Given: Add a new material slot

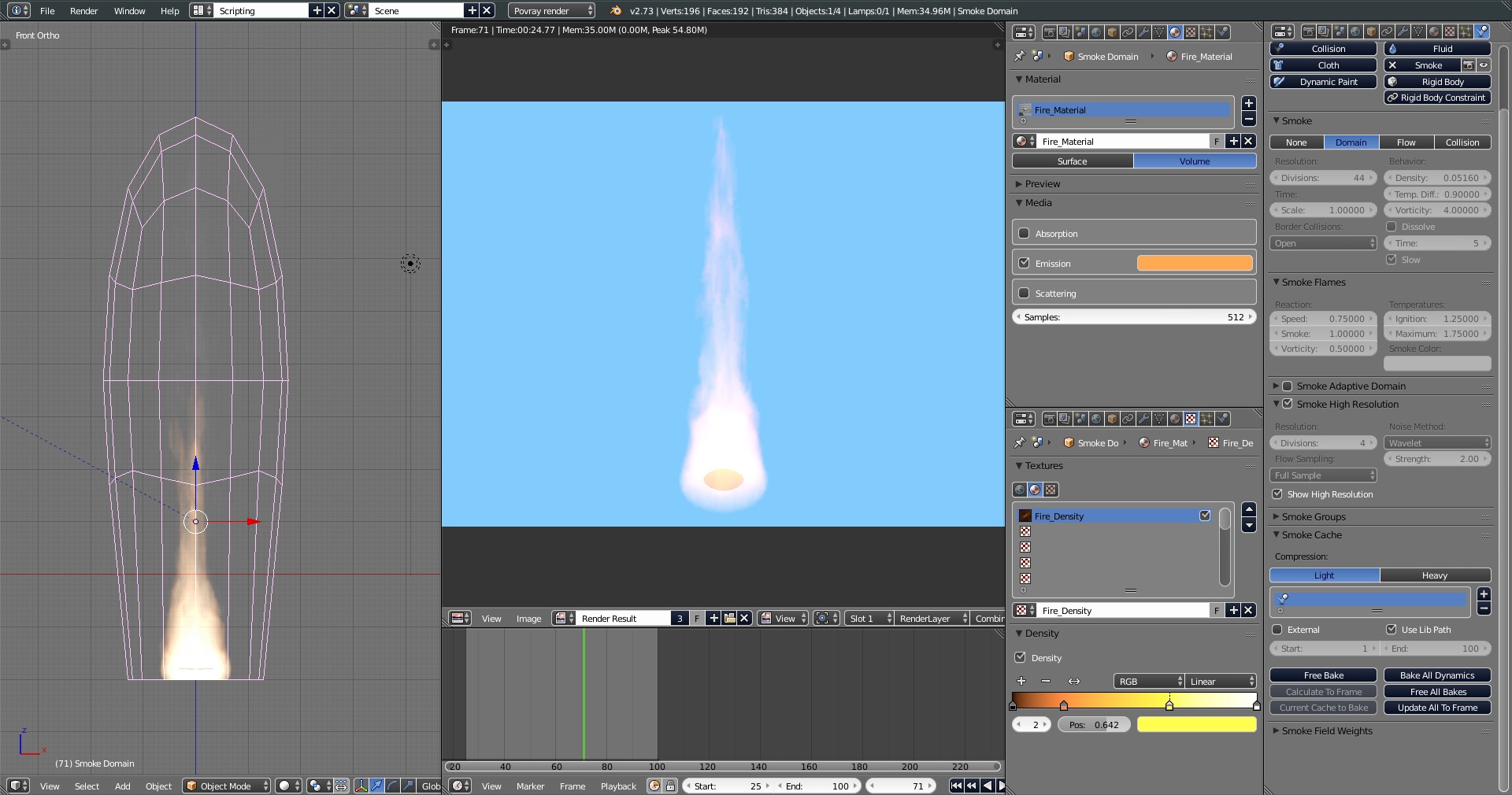Looking at the screenshot, I should tap(1248, 104).
